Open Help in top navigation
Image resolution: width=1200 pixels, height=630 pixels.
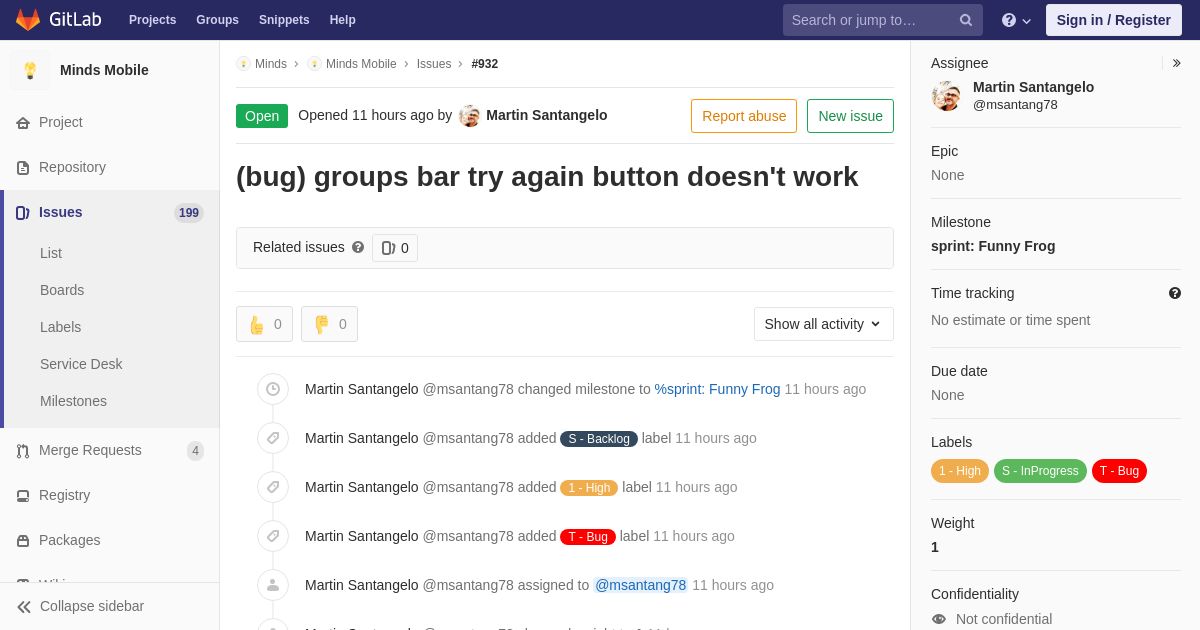[343, 20]
